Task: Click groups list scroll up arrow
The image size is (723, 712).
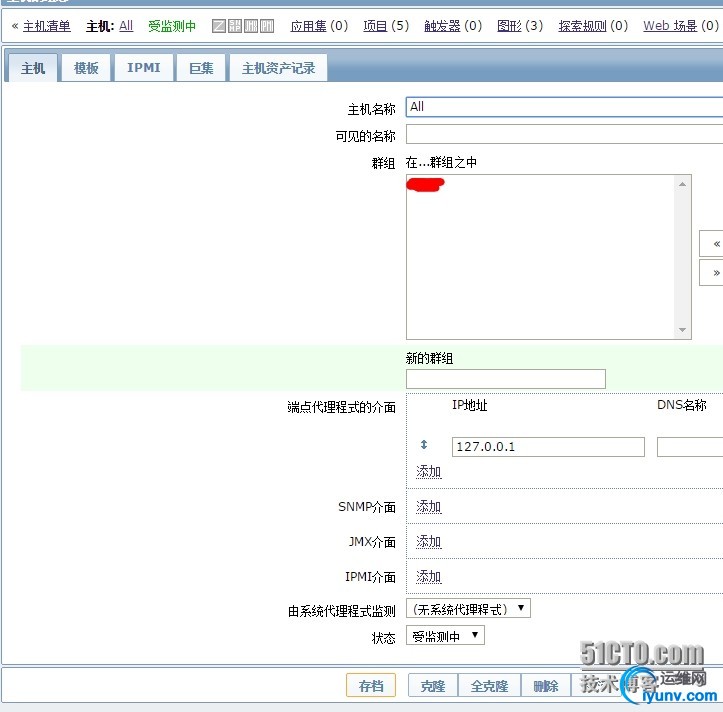Action: [682, 184]
